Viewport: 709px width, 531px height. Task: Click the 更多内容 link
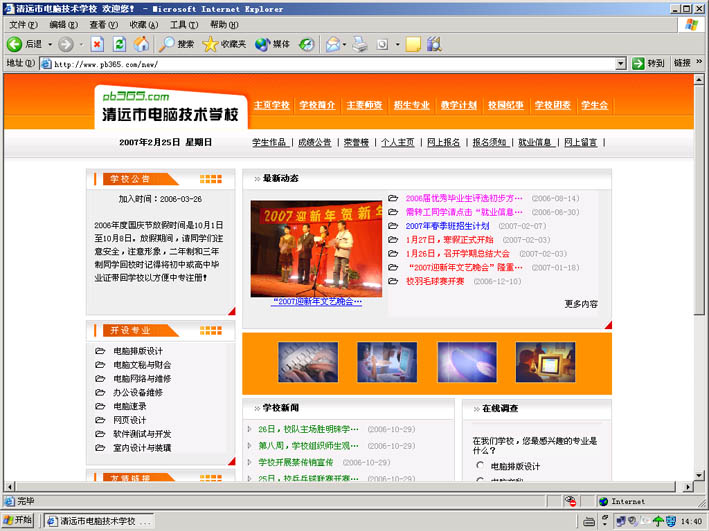(581, 304)
